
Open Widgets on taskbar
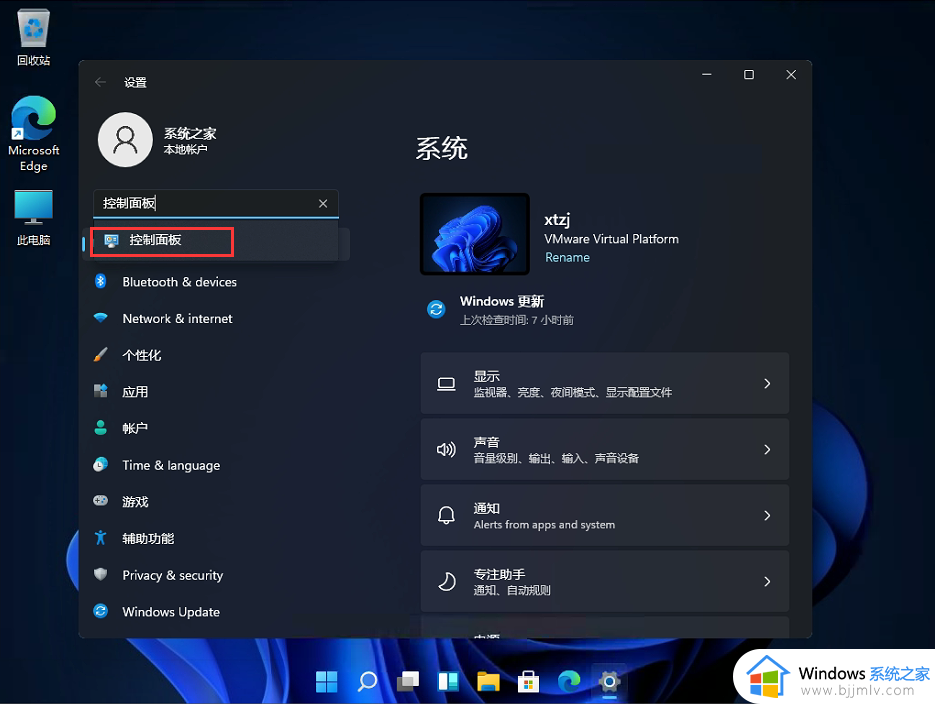(x=448, y=681)
